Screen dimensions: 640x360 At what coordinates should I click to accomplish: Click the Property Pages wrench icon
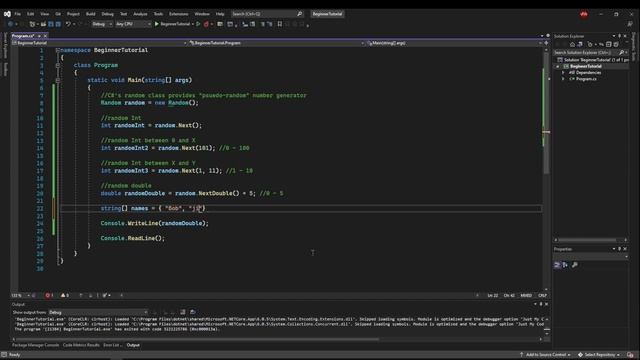tap(575, 265)
